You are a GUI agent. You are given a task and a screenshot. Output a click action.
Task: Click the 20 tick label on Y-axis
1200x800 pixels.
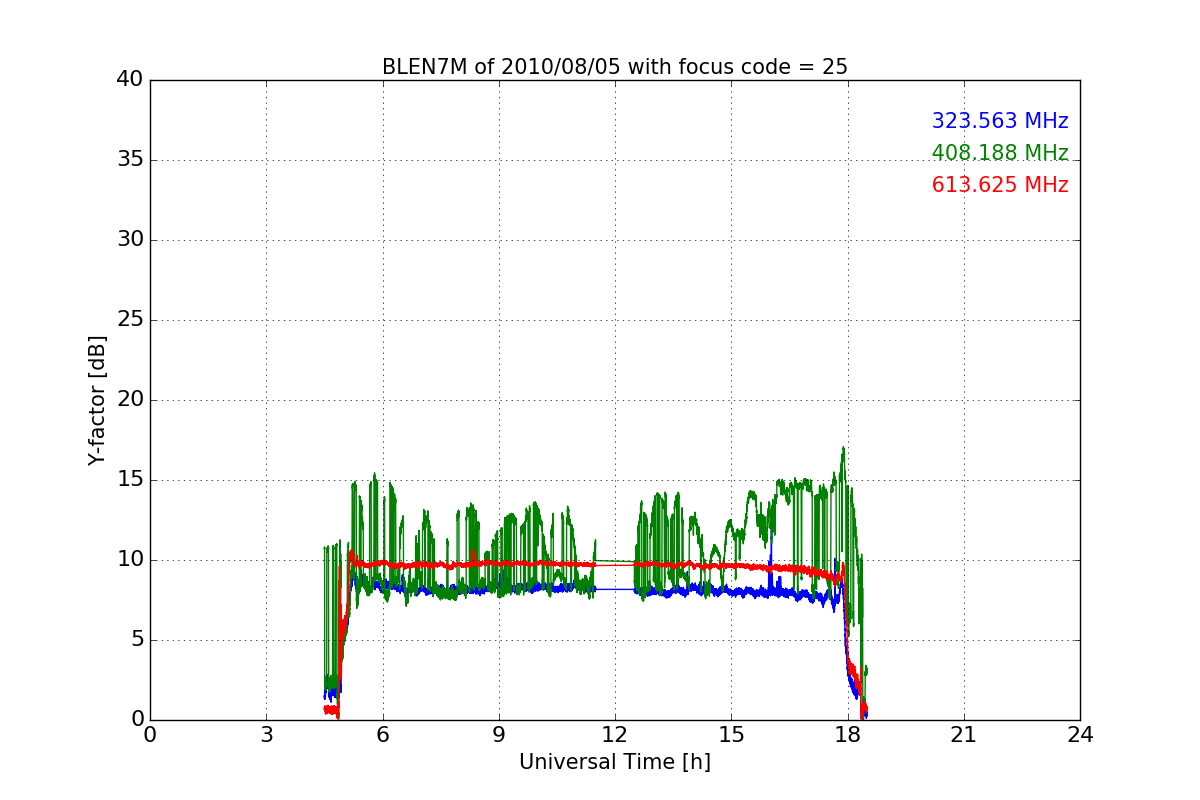129,400
